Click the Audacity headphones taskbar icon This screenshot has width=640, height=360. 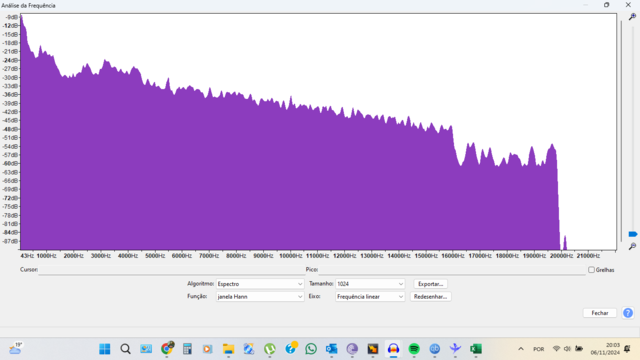pyautogui.click(x=393, y=349)
